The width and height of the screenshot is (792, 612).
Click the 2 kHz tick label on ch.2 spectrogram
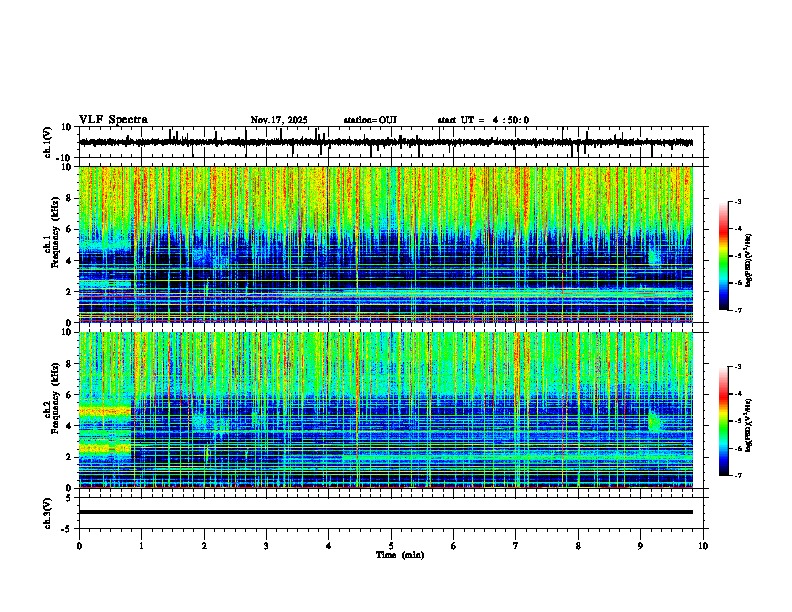point(69,457)
